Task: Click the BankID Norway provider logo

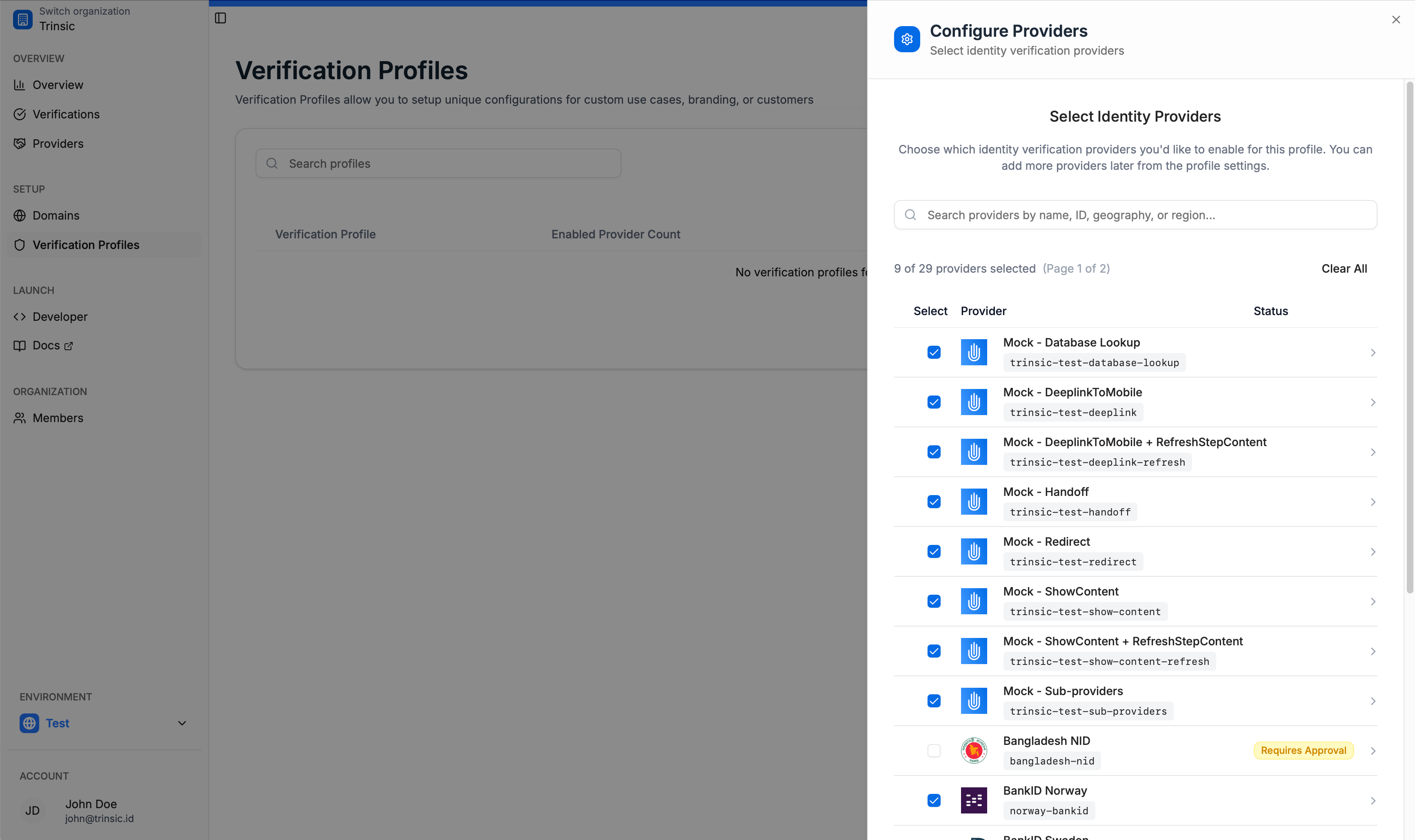Action: pos(974,800)
